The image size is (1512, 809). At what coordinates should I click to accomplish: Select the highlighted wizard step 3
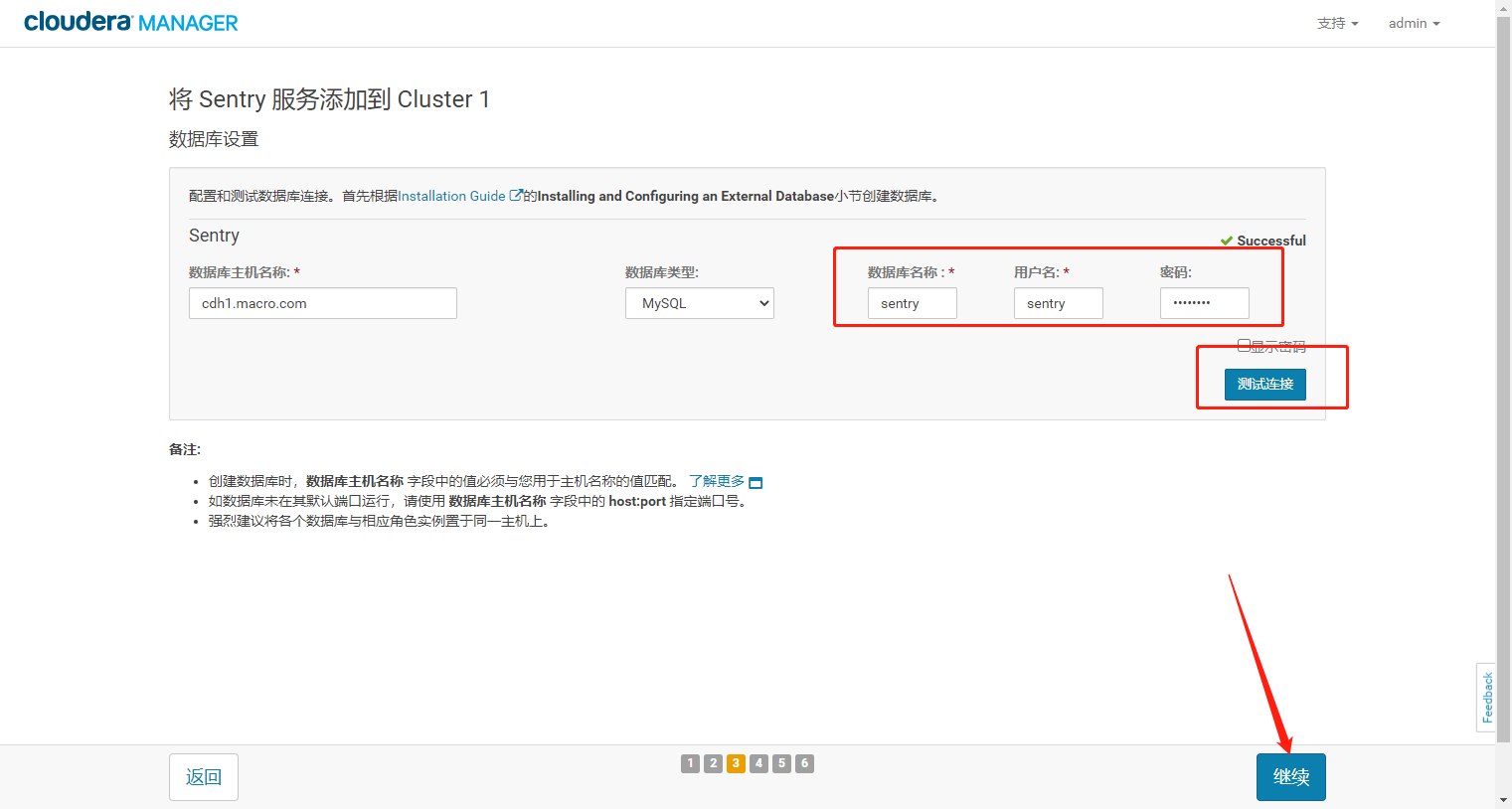click(x=736, y=763)
